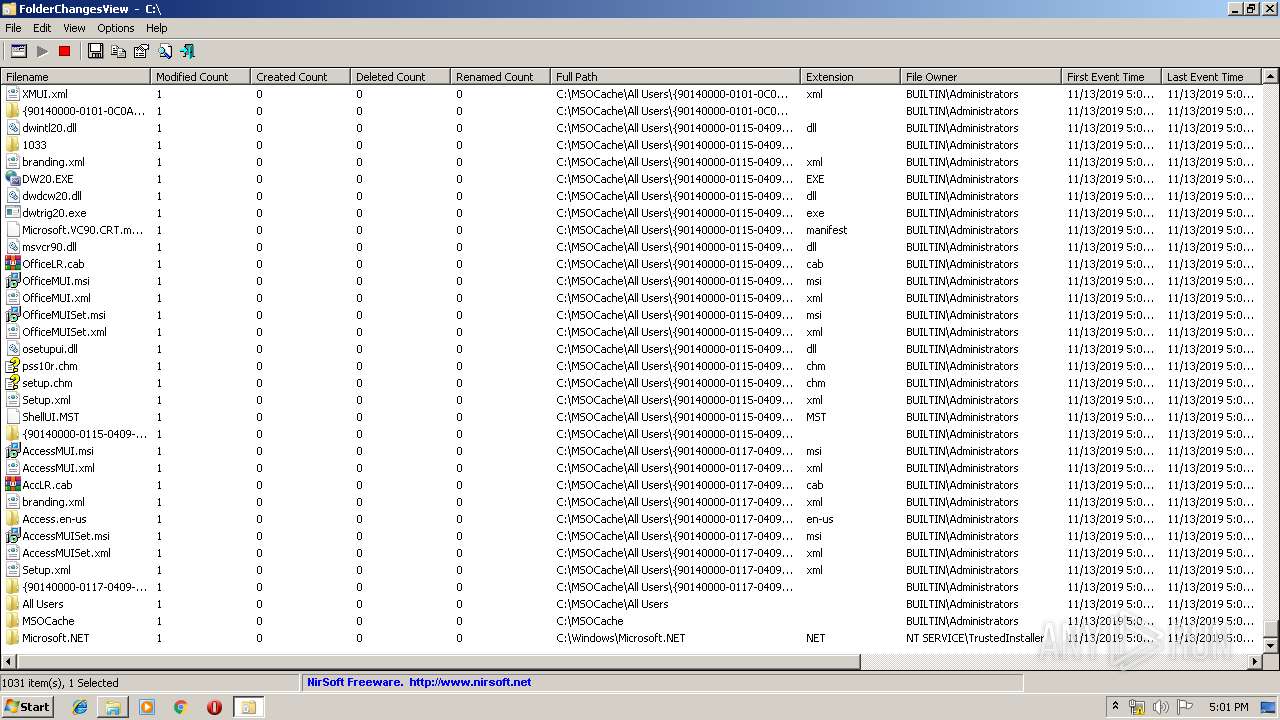The image size is (1280, 720).
Task: Click the OfficeMUI.msi installer icon
Action: tap(13, 281)
